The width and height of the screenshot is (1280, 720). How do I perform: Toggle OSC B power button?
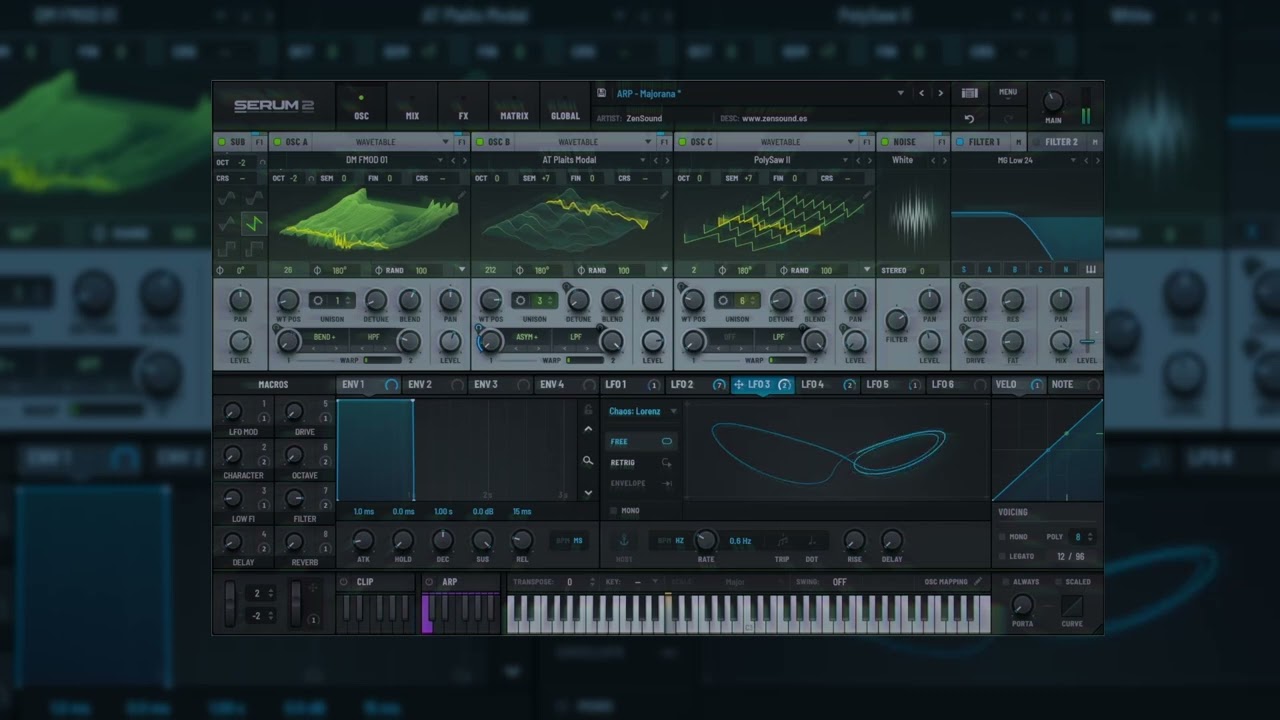(x=480, y=142)
